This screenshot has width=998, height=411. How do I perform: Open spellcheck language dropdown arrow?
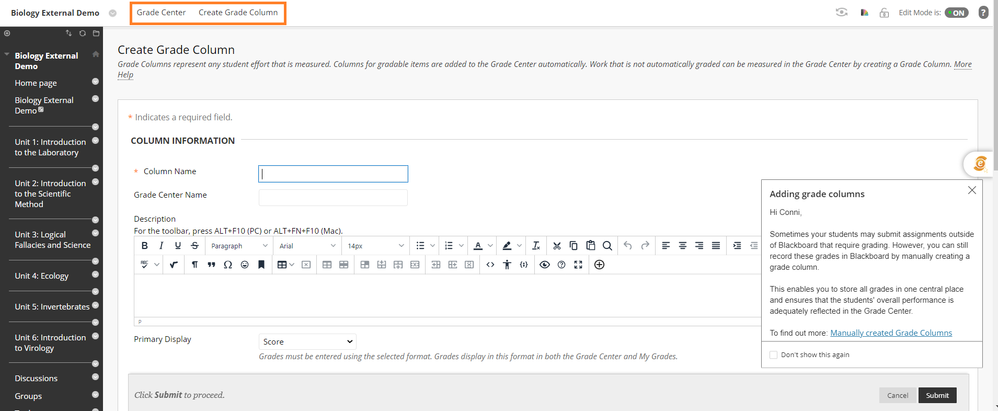(x=157, y=265)
